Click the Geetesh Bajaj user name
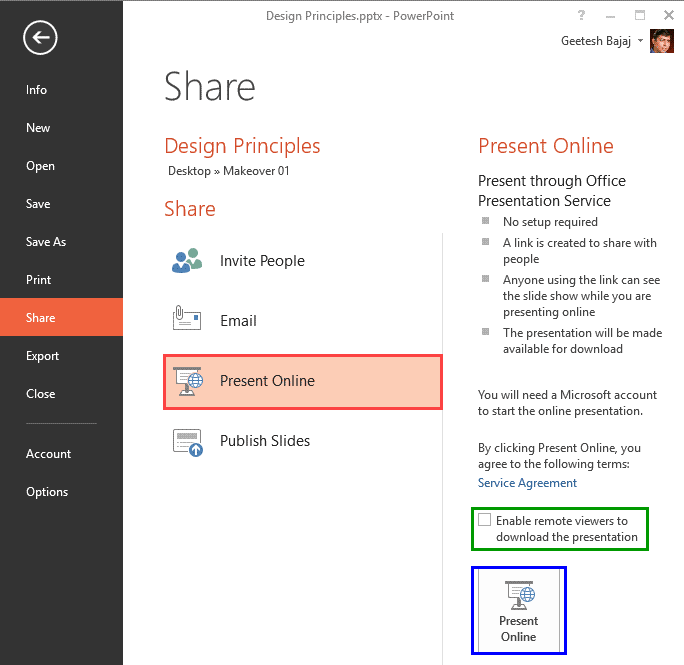Image resolution: width=684 pixels, height=665 pixels. click(596, 41)
